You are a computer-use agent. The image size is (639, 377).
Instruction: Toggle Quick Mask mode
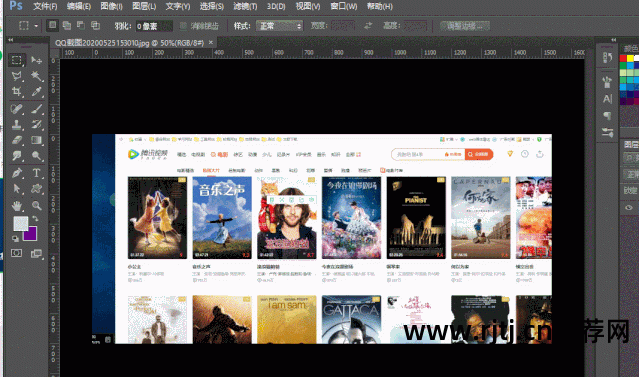tap(17, 254)
